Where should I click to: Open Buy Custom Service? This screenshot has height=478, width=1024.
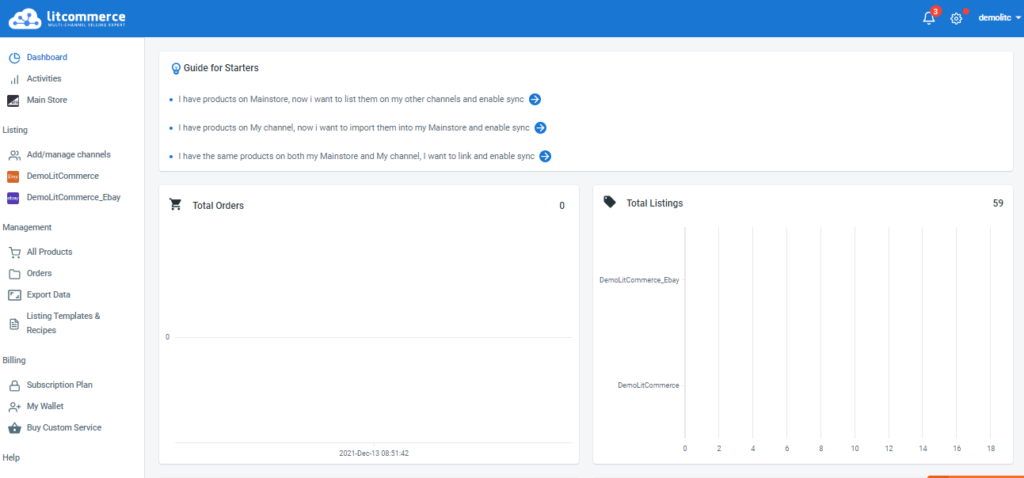click(63, 427)
